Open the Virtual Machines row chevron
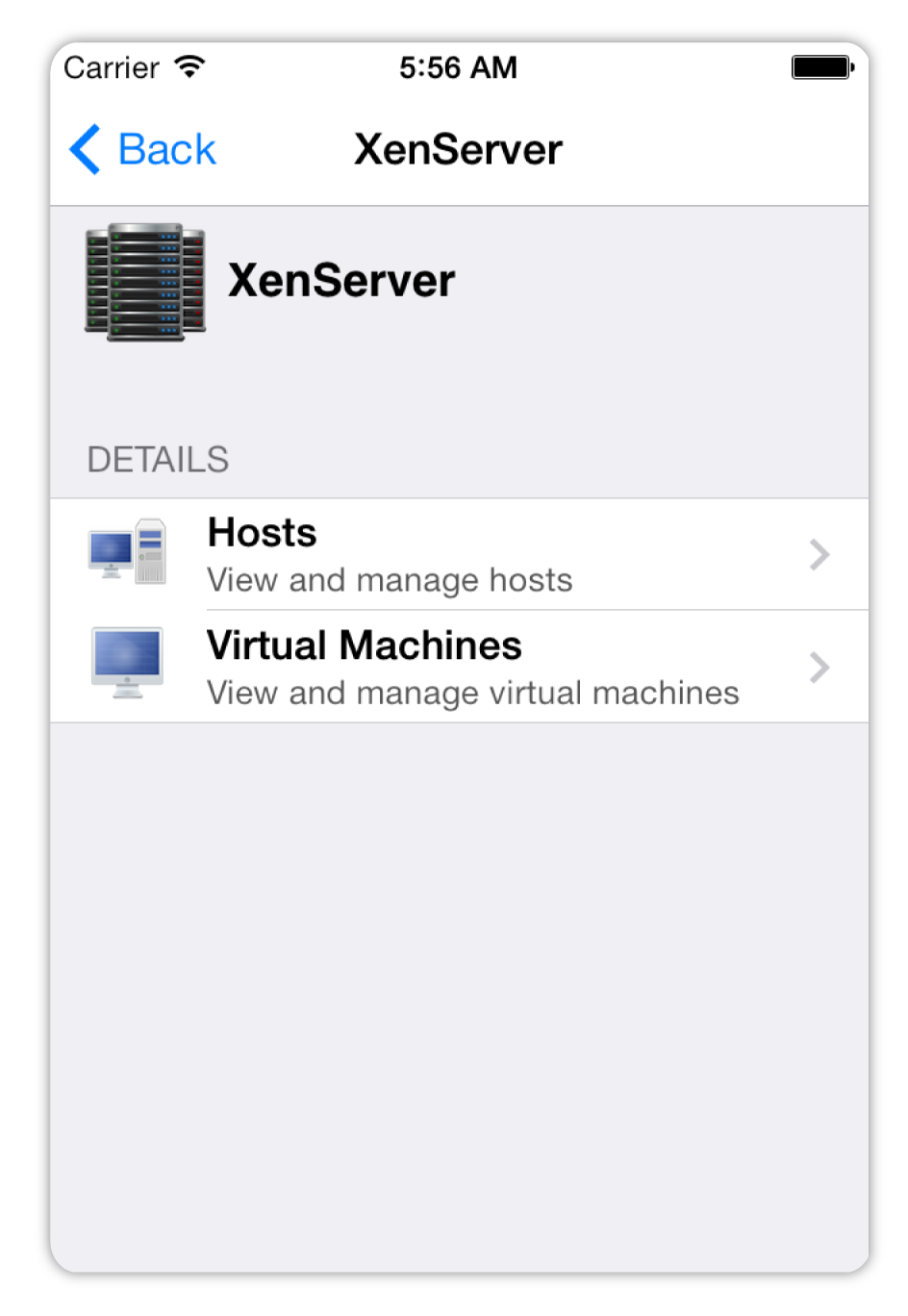Image resolution: width=908 pixels, height=1316 pixels. click(x=820, y=667)
